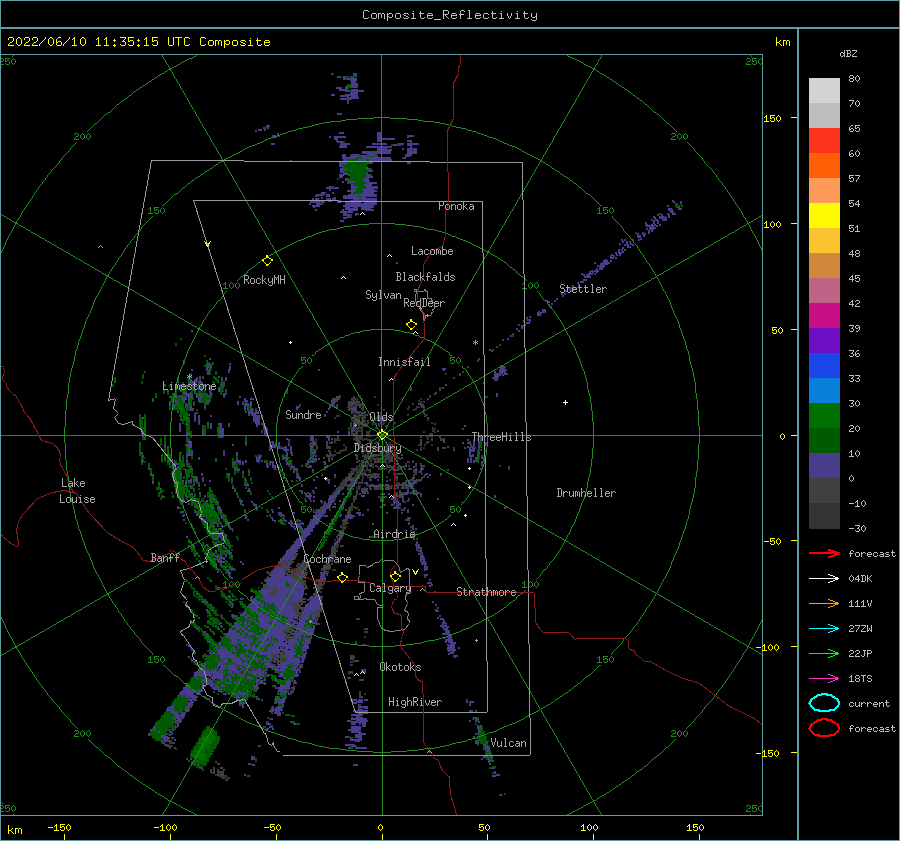Click the yellow diamond marker below RedDeer

click(412, 325)
